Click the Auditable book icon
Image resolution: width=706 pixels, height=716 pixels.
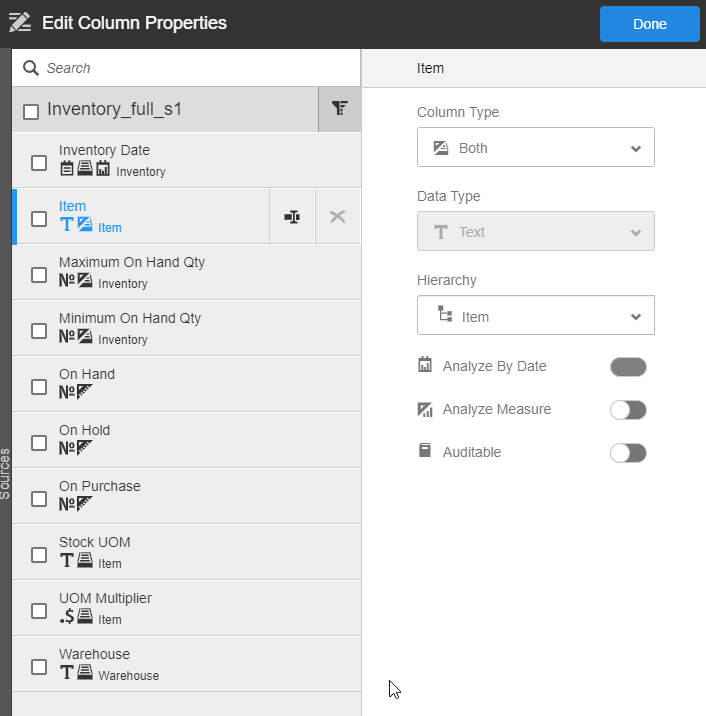pyautogui.click(x=425, y=452)
